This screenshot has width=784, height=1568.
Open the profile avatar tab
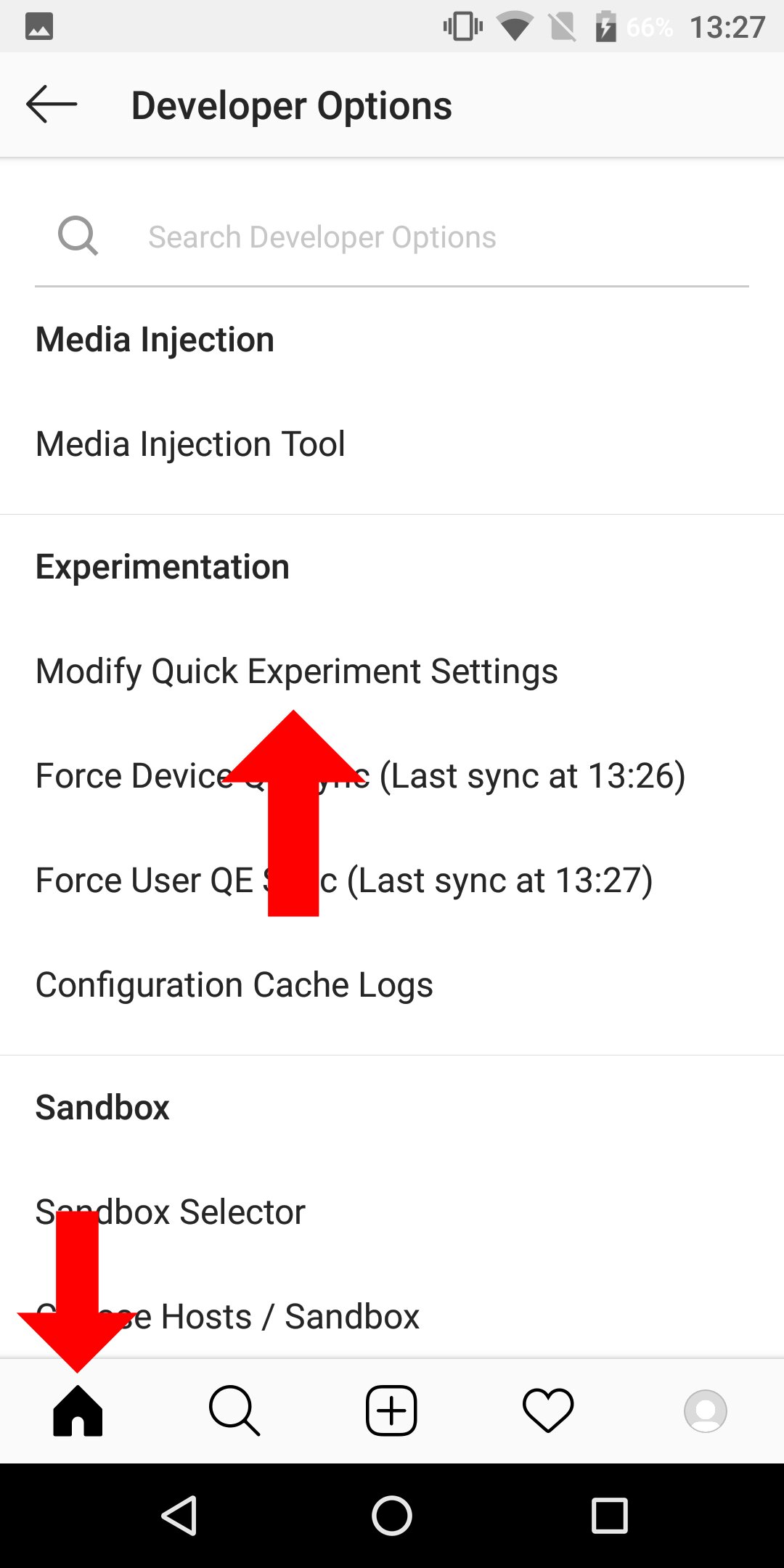[x=705, y=1410]
